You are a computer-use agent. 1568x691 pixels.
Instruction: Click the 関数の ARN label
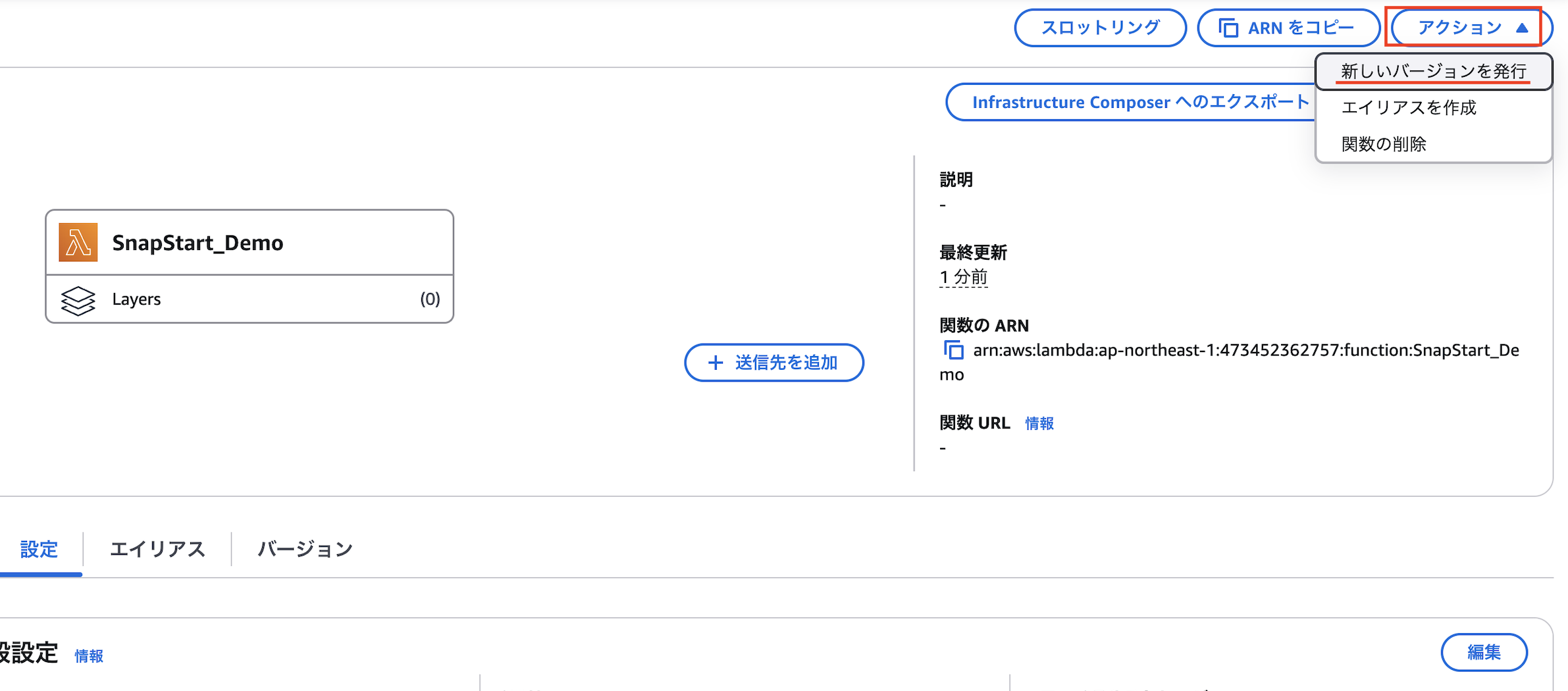coord(984,325)
